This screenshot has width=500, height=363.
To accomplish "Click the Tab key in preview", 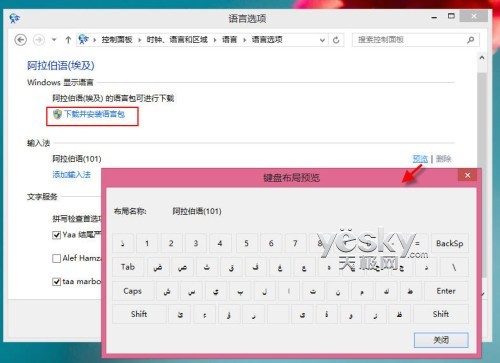I will point(128,267).
